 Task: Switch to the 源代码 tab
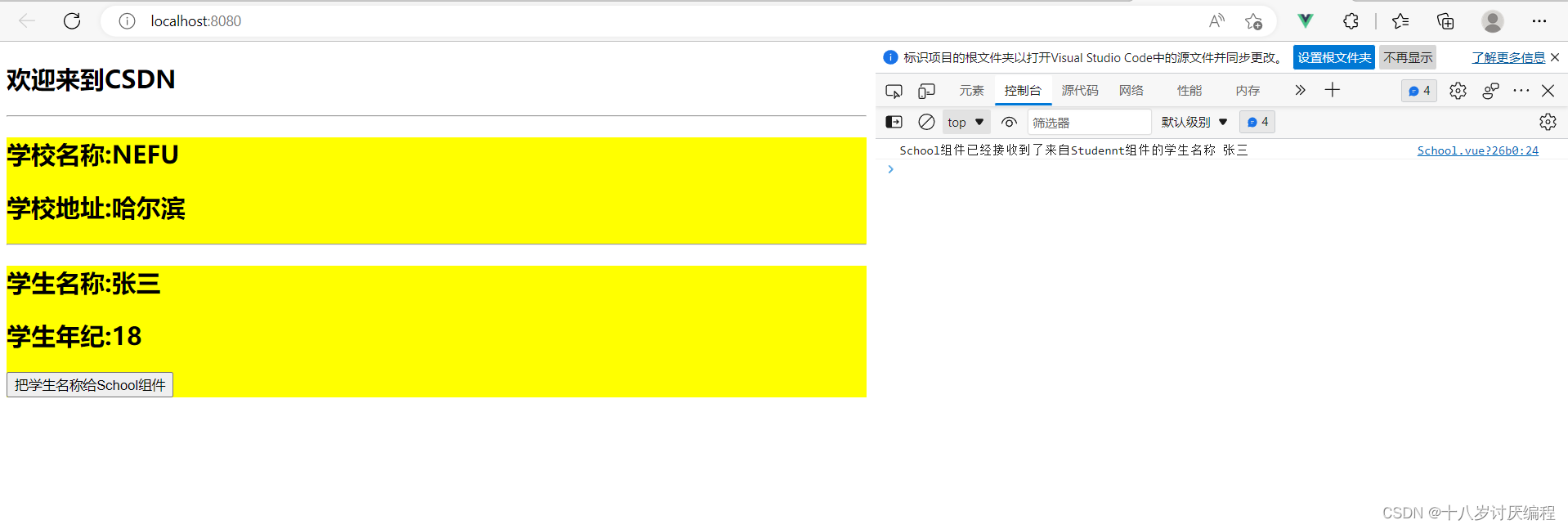pyautogui.click(x=1080, y=91)
